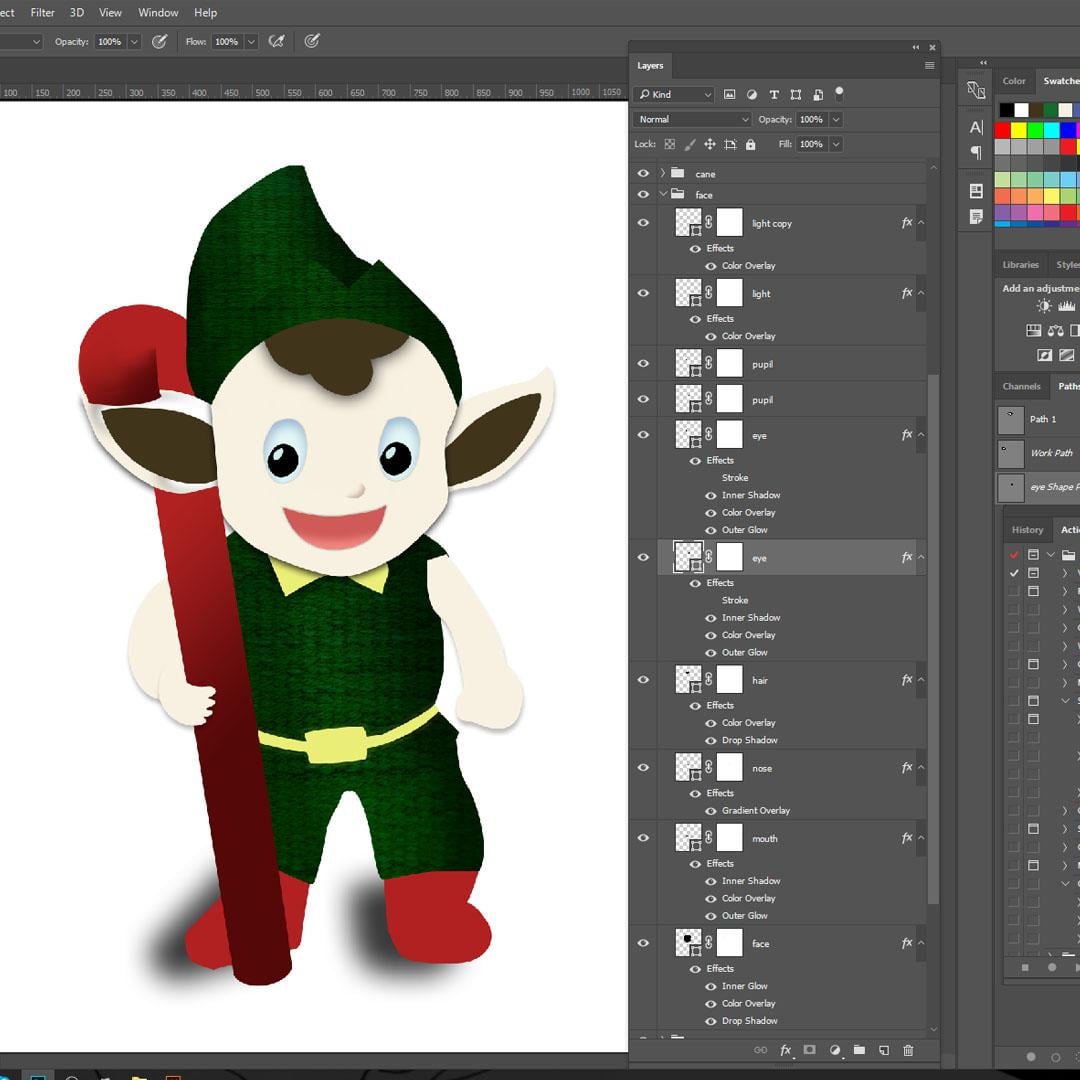Link layers icon at Layers panel bottom
This screenshot has height=1080, width=1080.
tap(760, 1050)
